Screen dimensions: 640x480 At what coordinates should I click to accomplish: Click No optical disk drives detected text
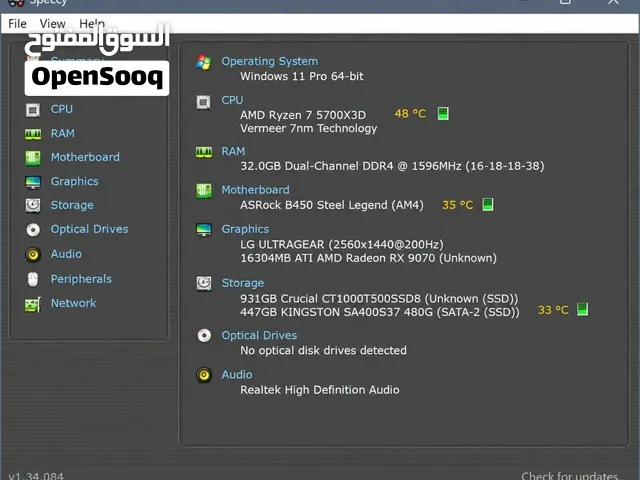323,351
